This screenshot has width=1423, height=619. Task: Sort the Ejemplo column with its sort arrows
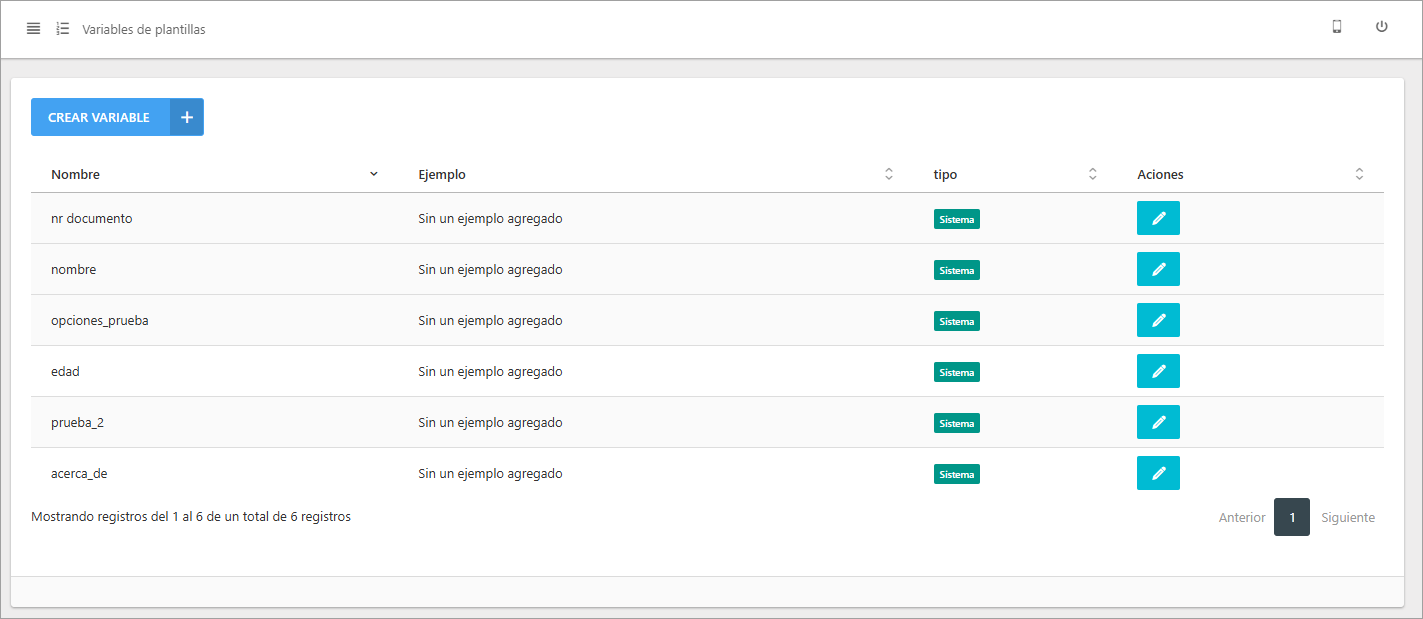pyautogui.click(x=888, y=173)
